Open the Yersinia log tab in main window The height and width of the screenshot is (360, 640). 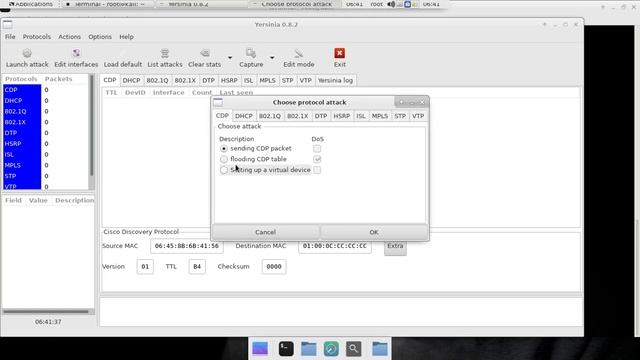coord(335,80)
